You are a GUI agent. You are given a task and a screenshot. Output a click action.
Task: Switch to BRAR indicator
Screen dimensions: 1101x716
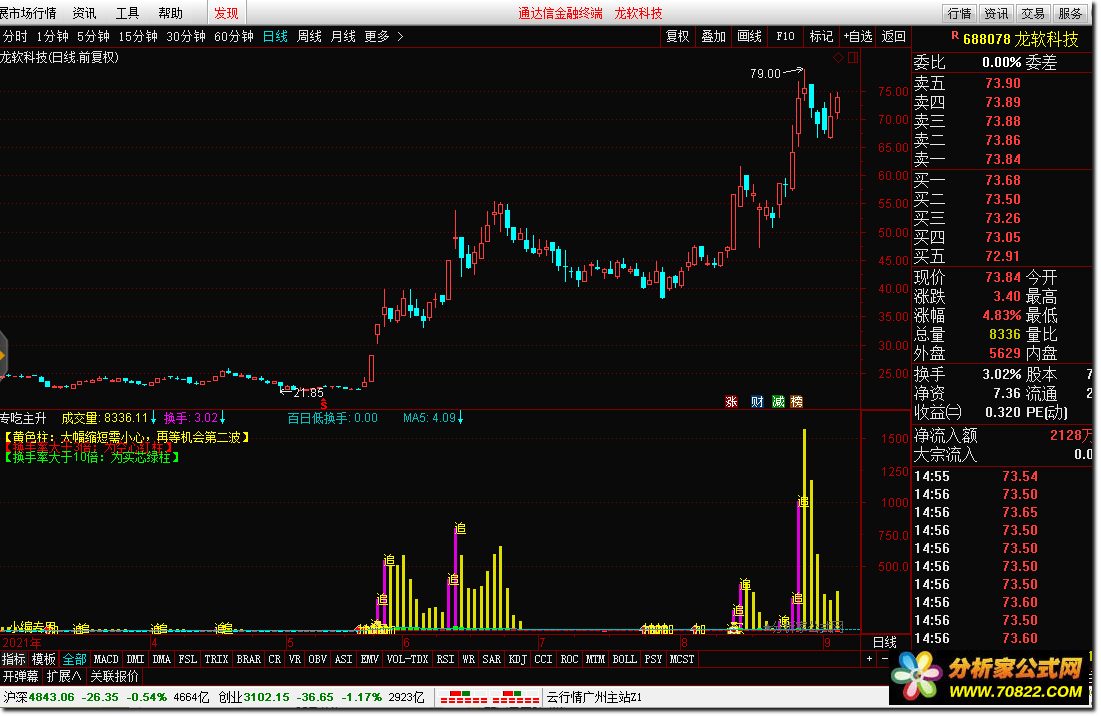coord(249,659)
